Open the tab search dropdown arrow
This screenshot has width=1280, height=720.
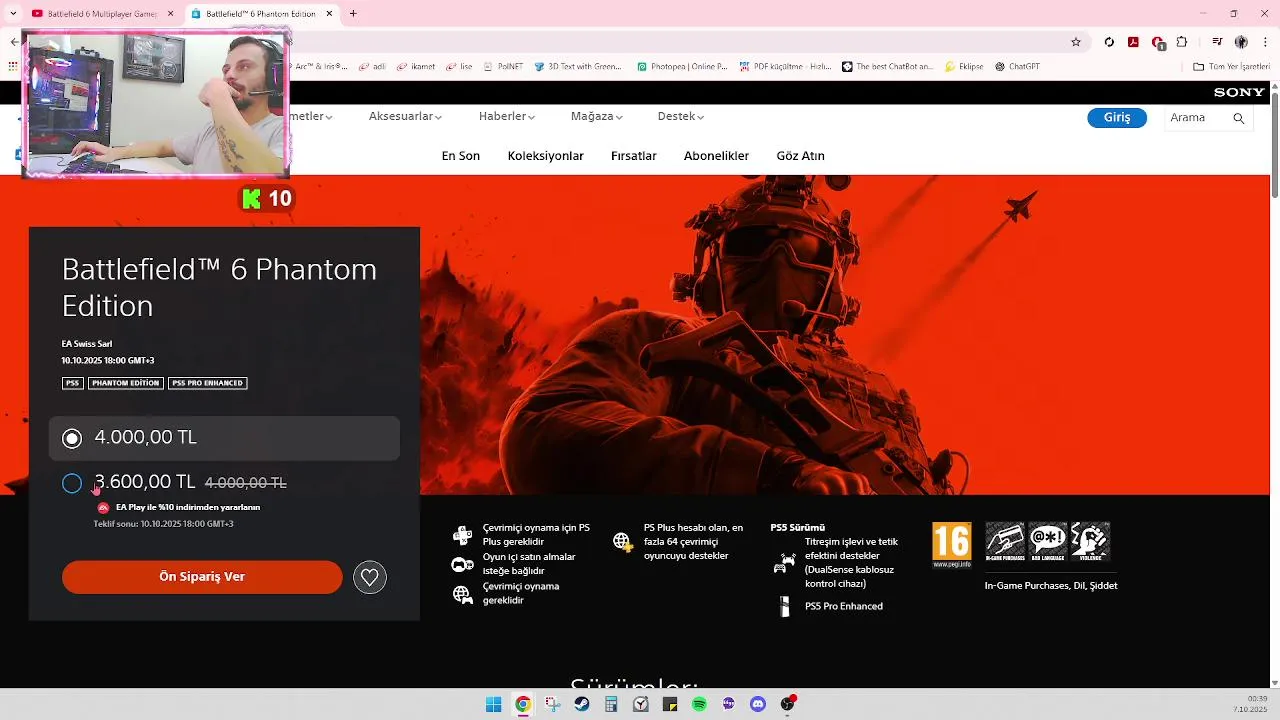[x=13, y=14]
